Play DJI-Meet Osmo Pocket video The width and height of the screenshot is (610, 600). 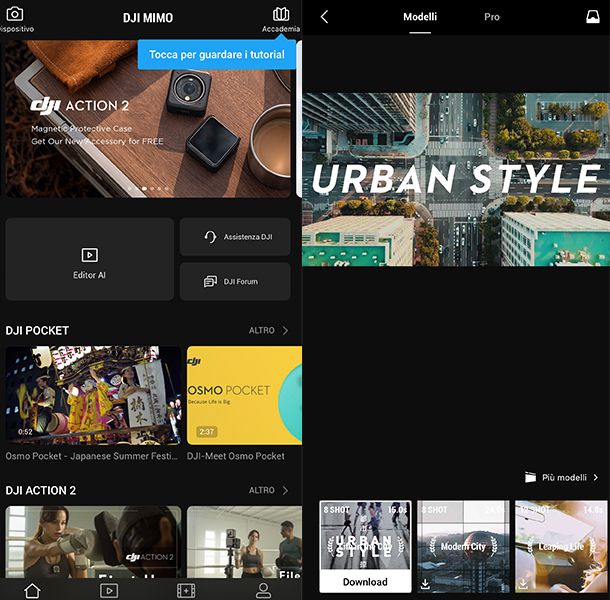click(244, 395)
